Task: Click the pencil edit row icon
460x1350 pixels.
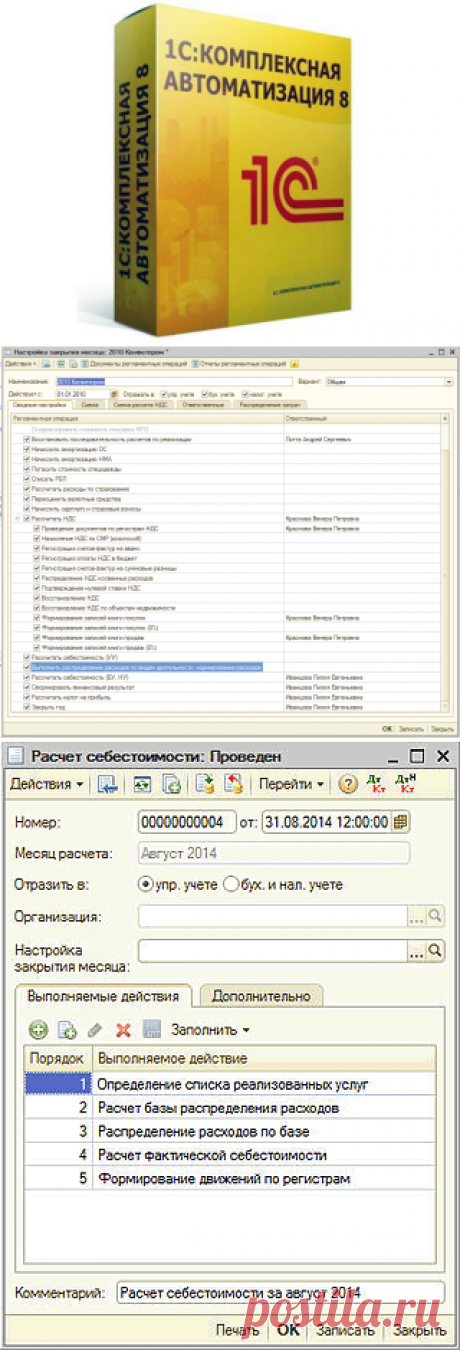Action: pyautogui.click(x=95, y=1028)
